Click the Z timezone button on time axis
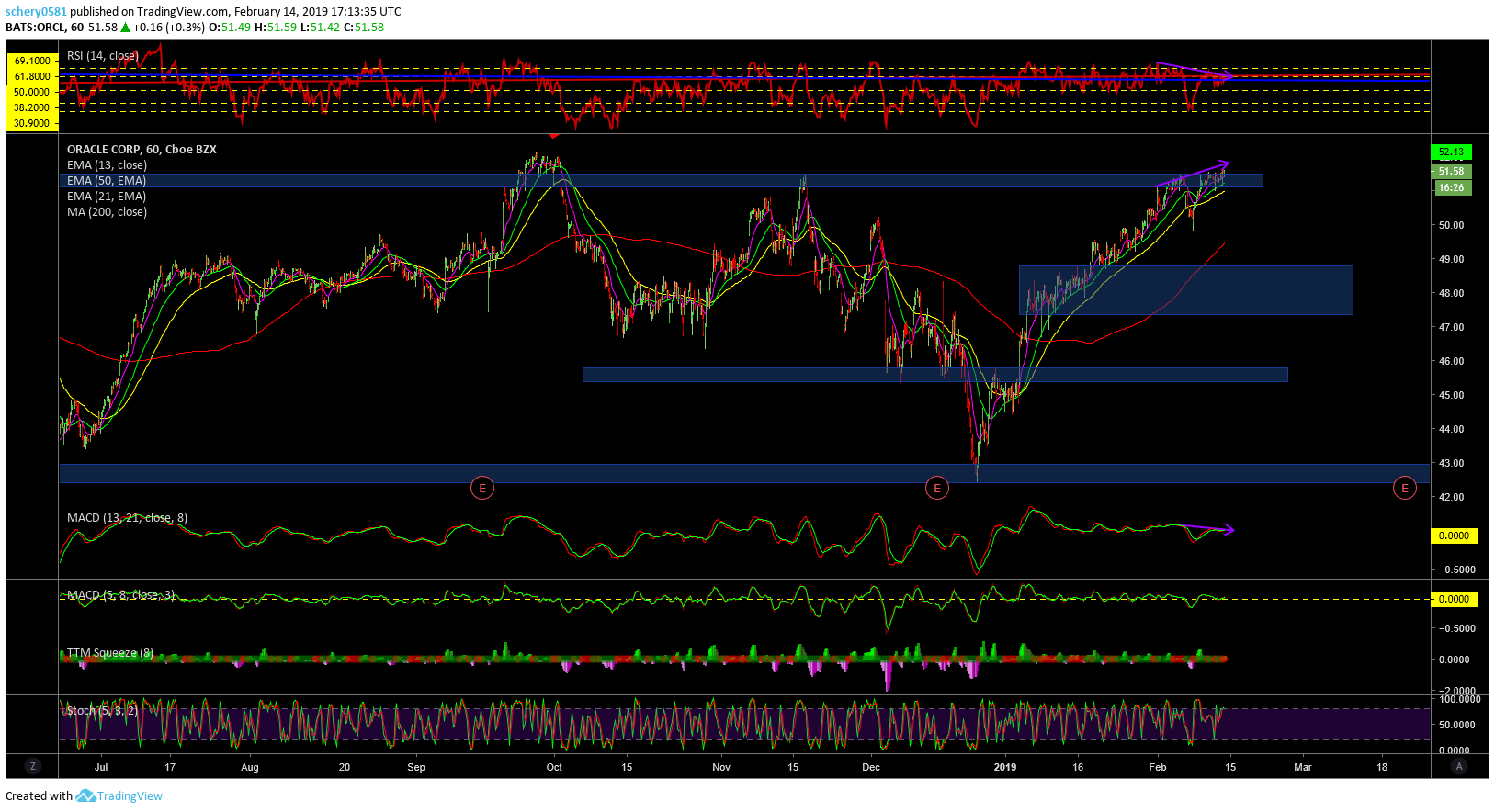 click(x=32, y=766)
